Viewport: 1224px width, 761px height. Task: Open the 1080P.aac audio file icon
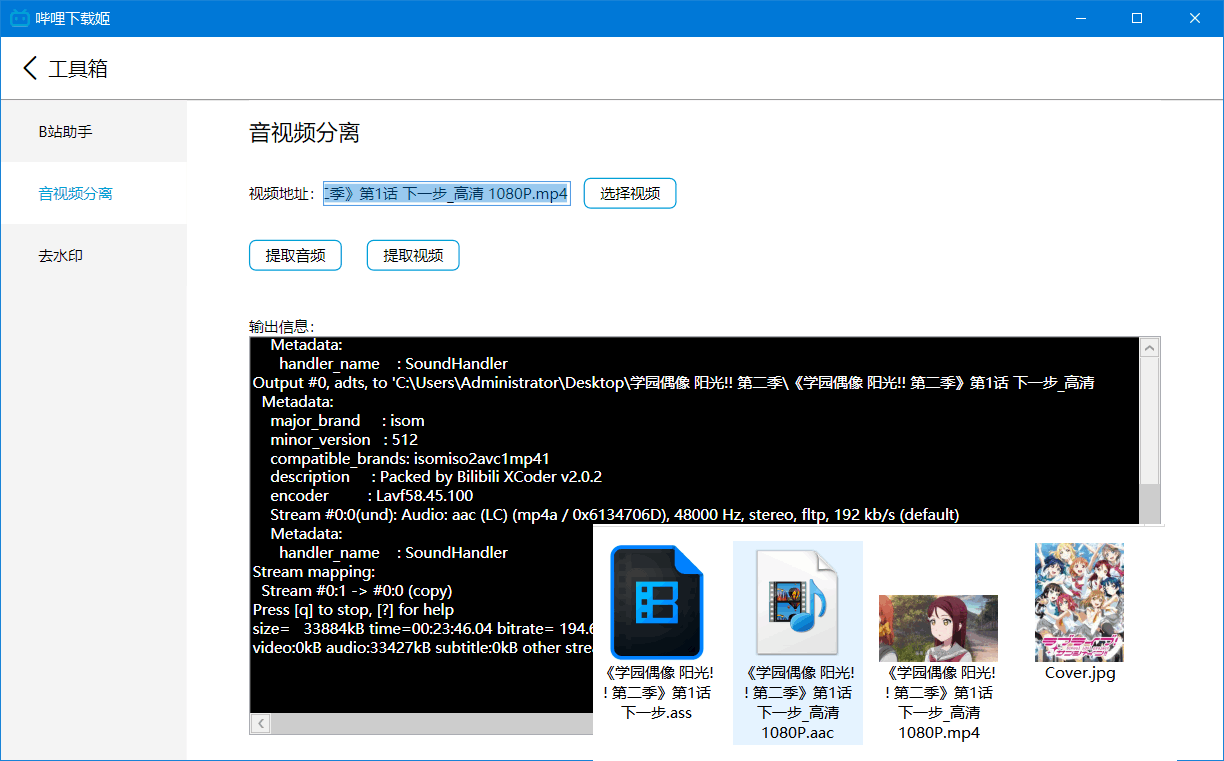point(797,601)
